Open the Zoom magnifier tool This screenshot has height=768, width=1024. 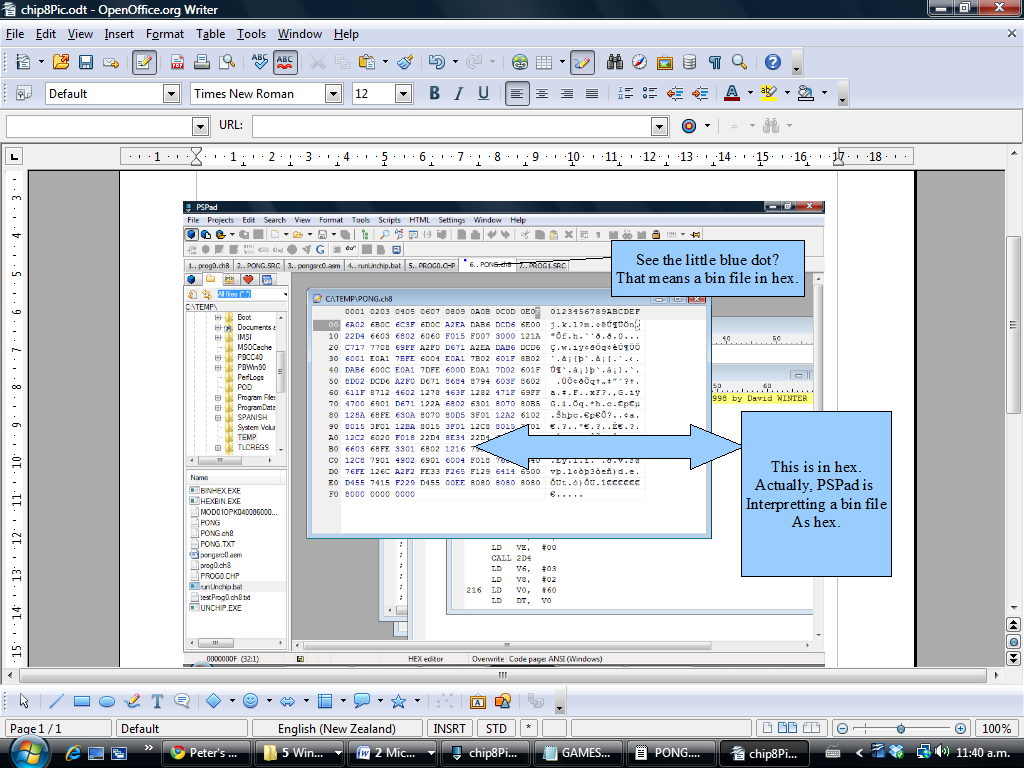pos(739,62)
